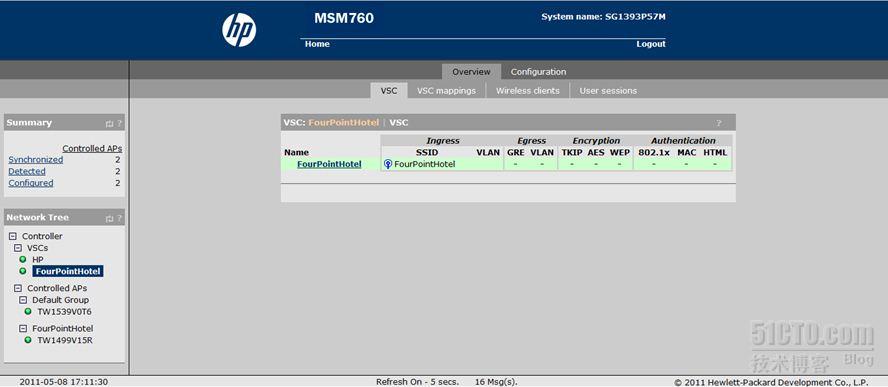Click the Network Tree panel pin icon
888x387 pixels.
click(109, 218)
